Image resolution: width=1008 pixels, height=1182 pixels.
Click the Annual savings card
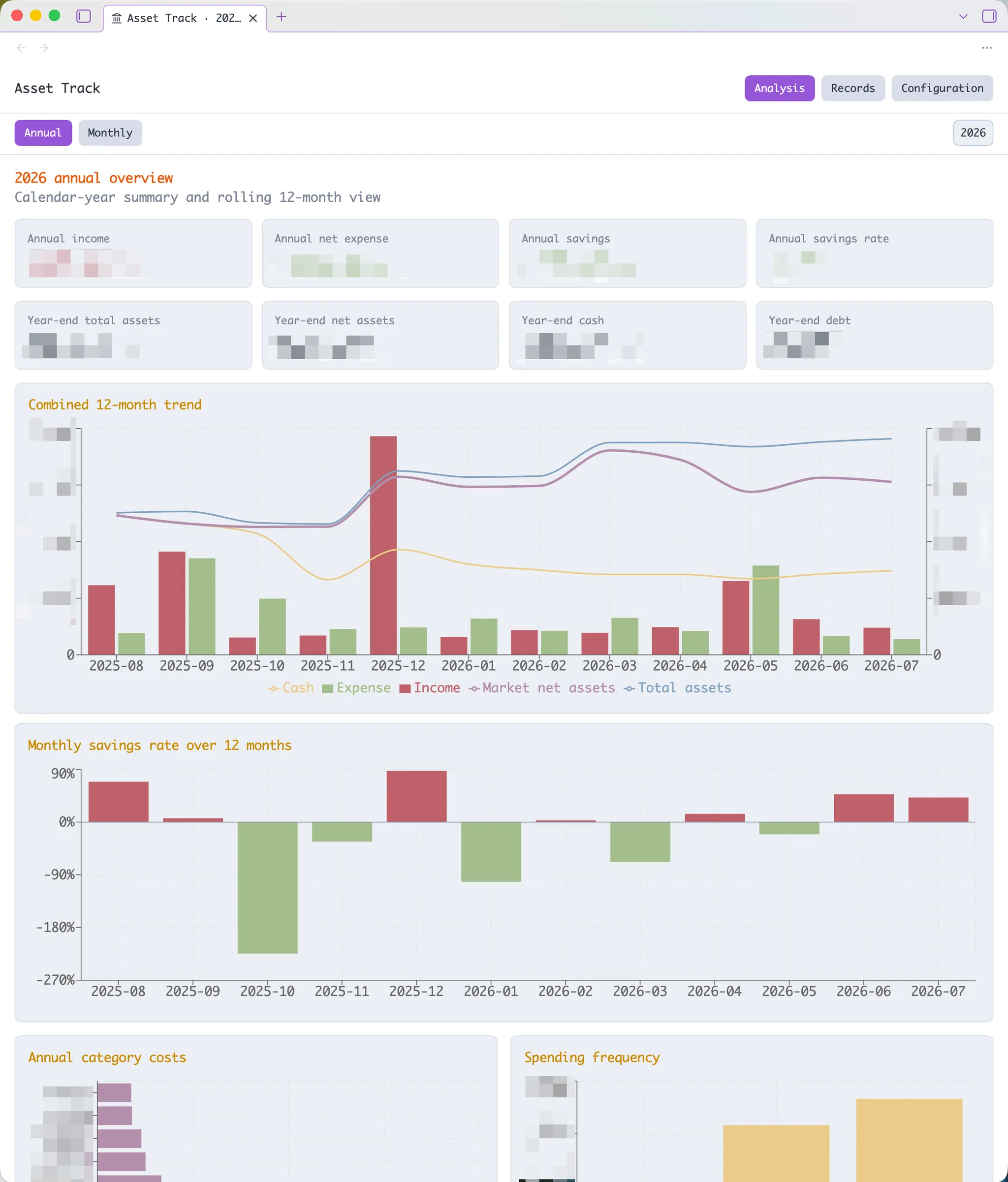627,253
